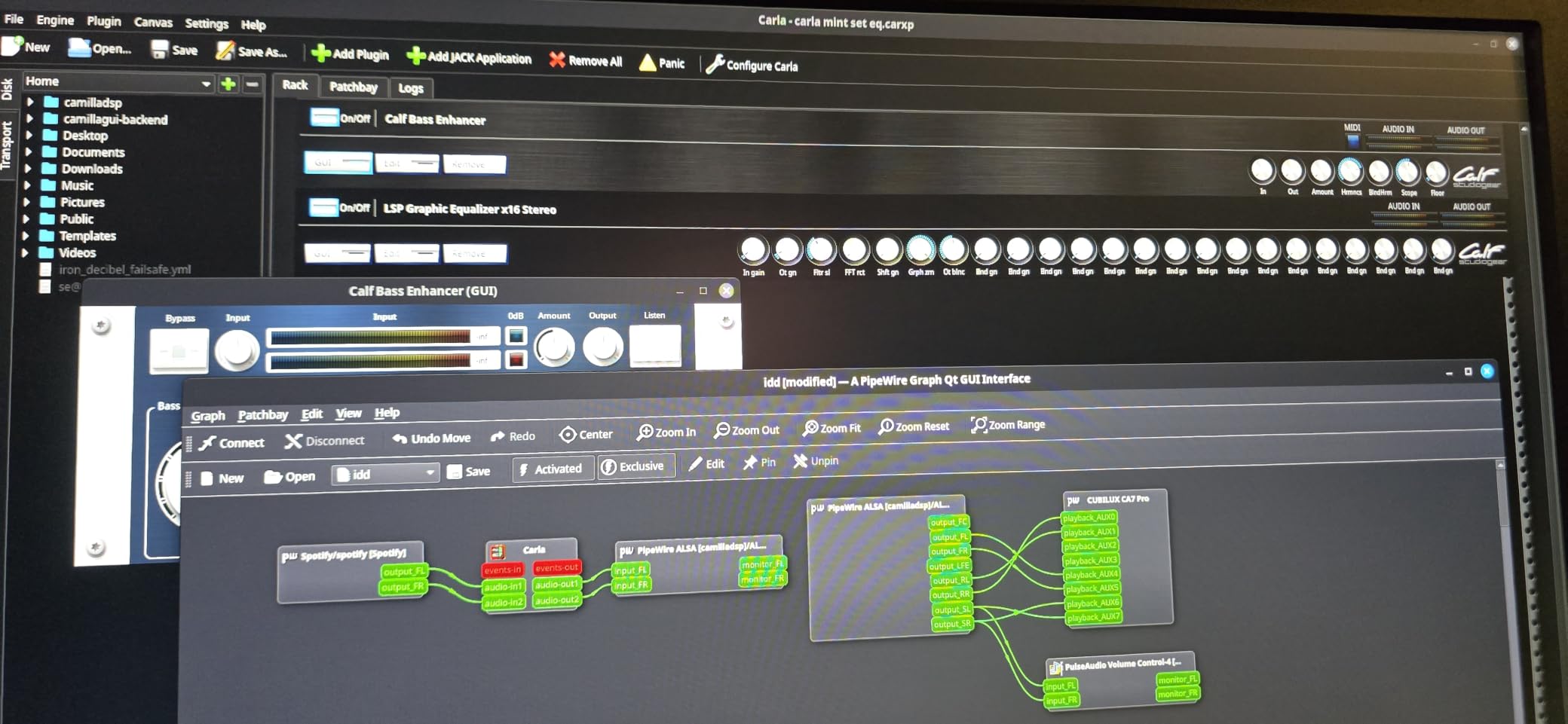Viewport: 1568px width, 724px height.
Task: Open Carla's Canvas menu
Action: pos(153,23)
